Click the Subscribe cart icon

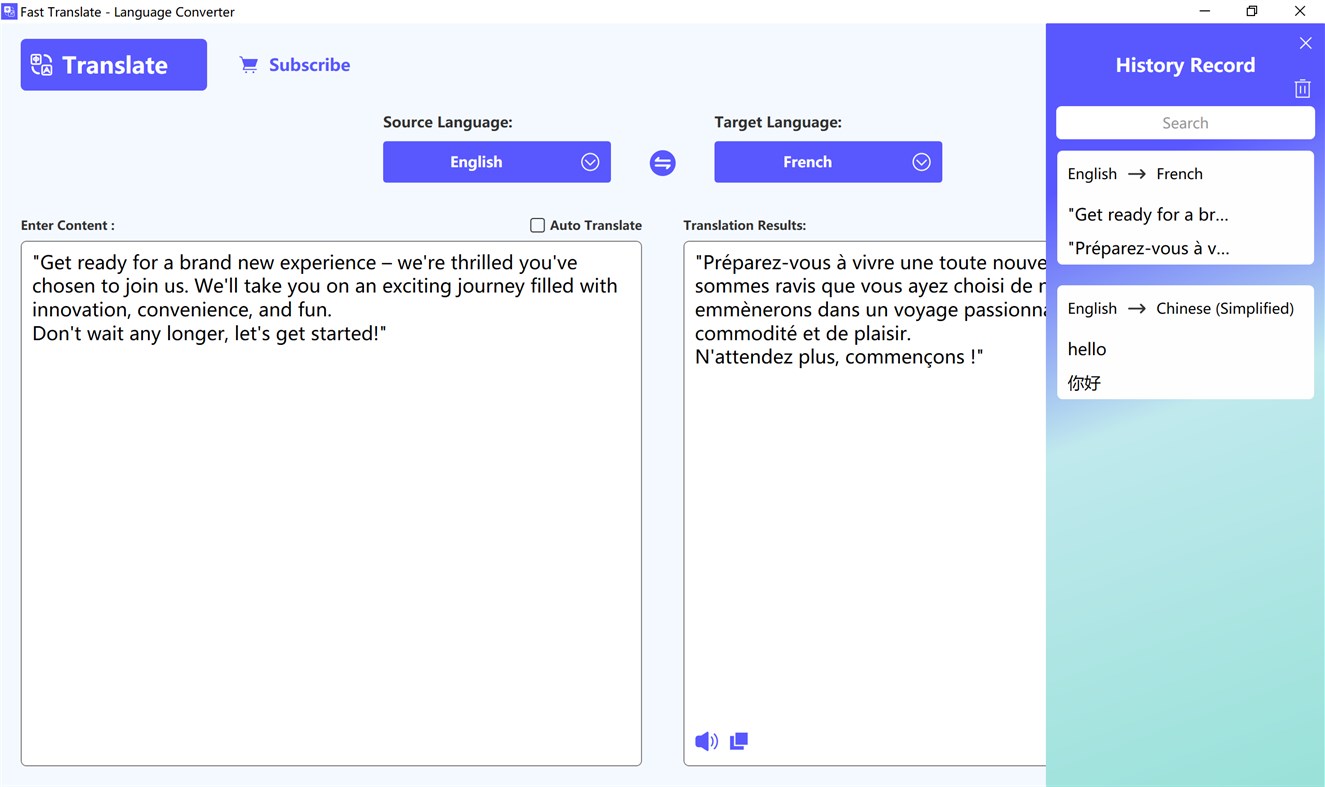coord(248,64)
